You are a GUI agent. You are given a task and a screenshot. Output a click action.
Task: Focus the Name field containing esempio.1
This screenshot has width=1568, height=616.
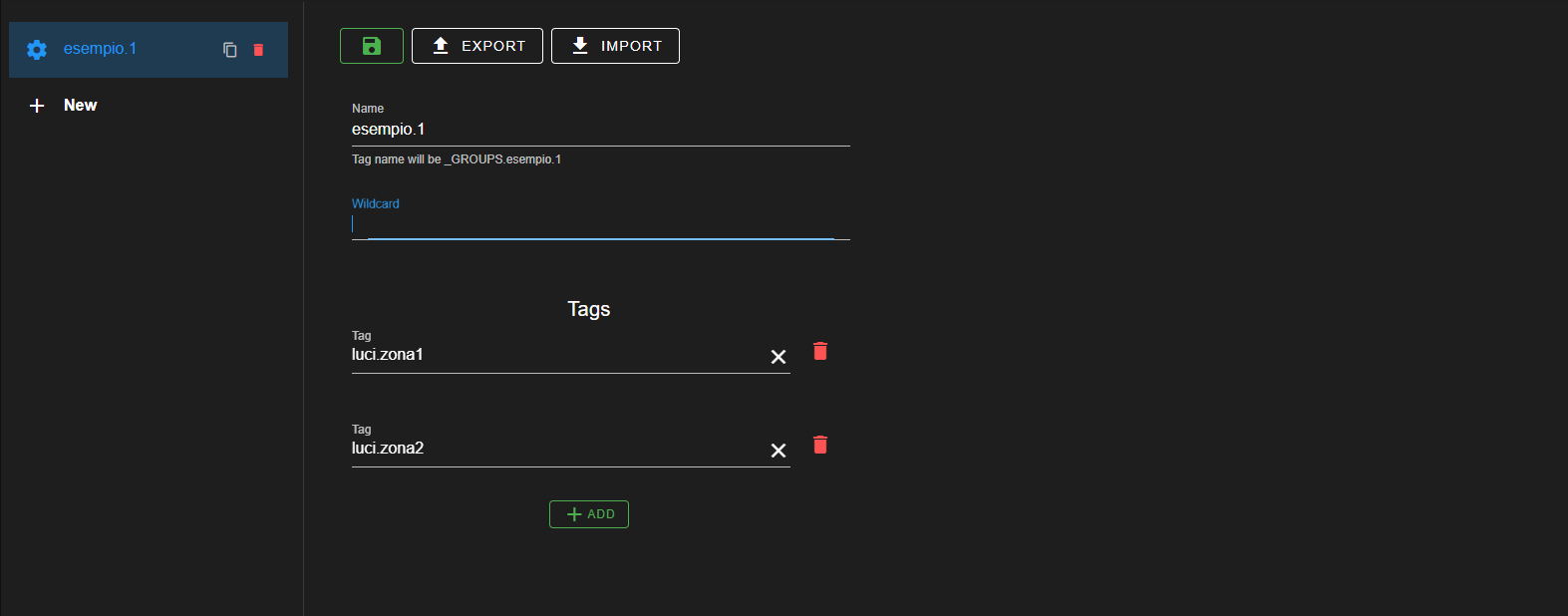tap(598, 130)
